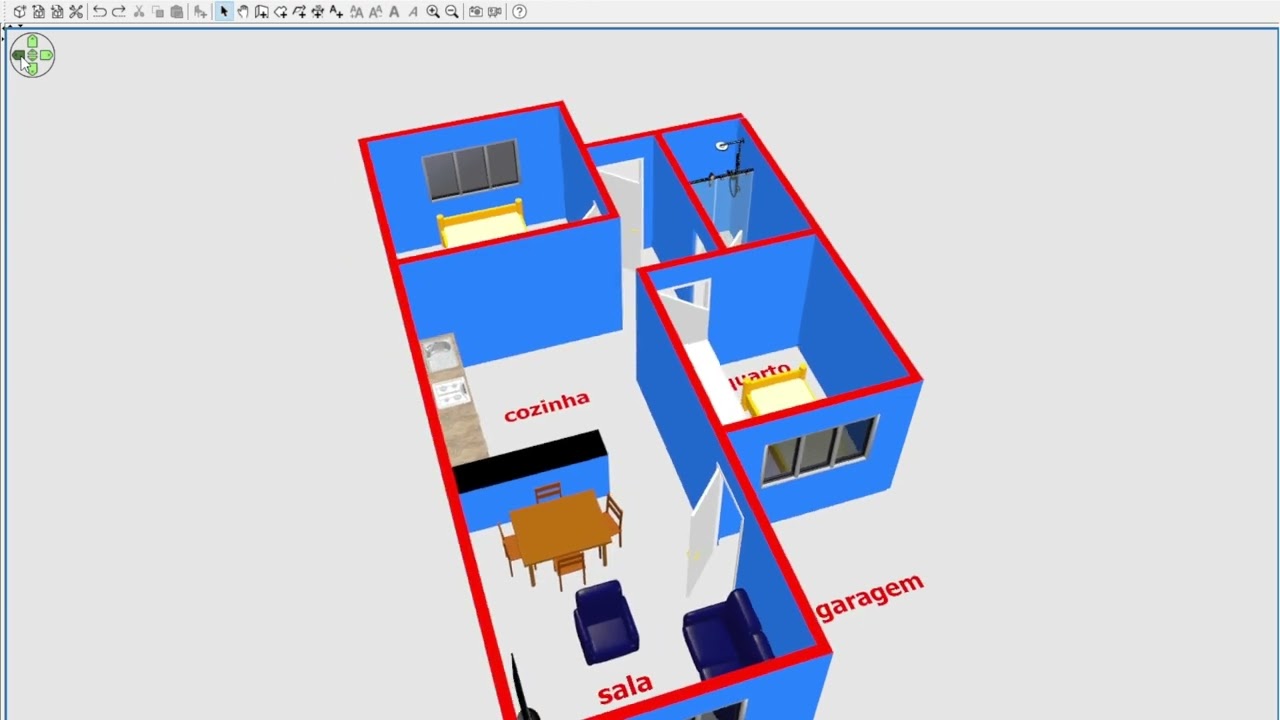Toggle bold text style
The image size is (1280, 720).
394,12
